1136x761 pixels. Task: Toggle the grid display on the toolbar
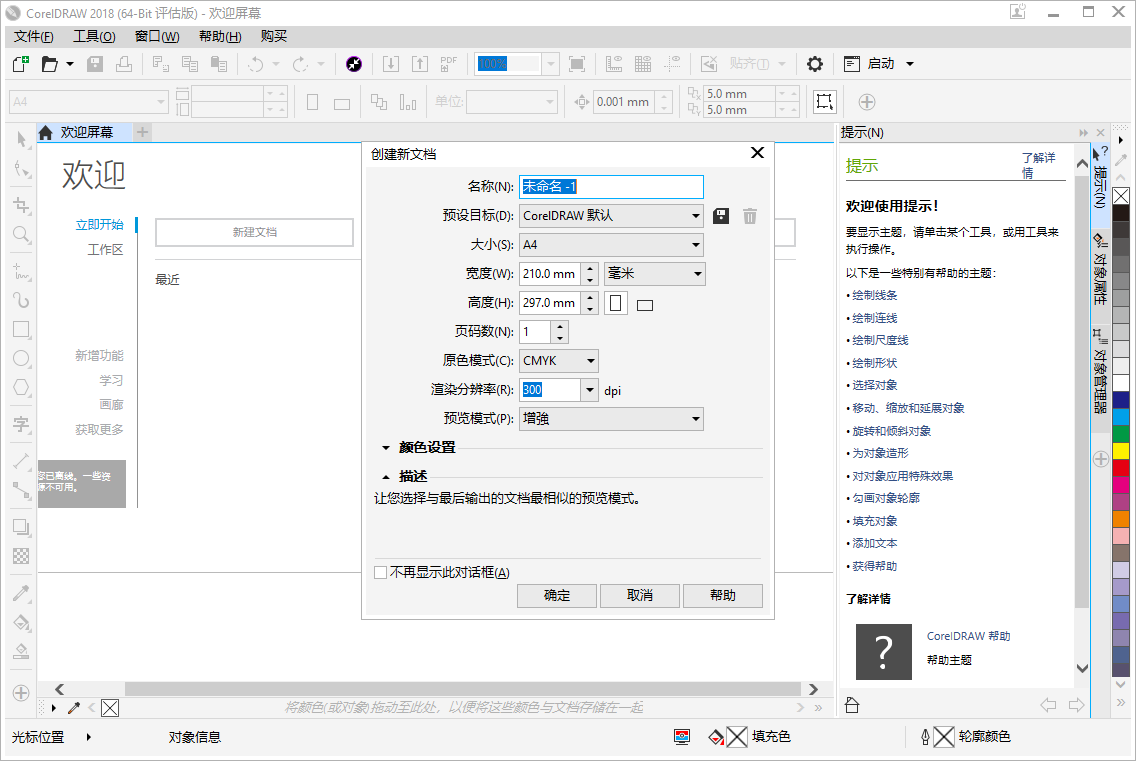point(642,63)
